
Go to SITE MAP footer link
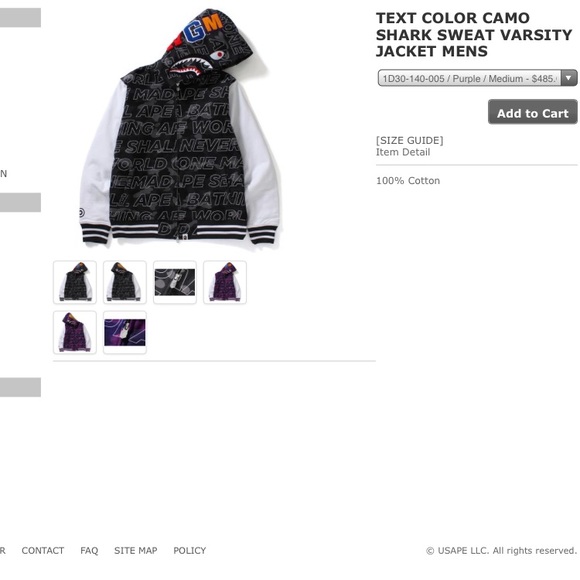(x=136, y=551)
